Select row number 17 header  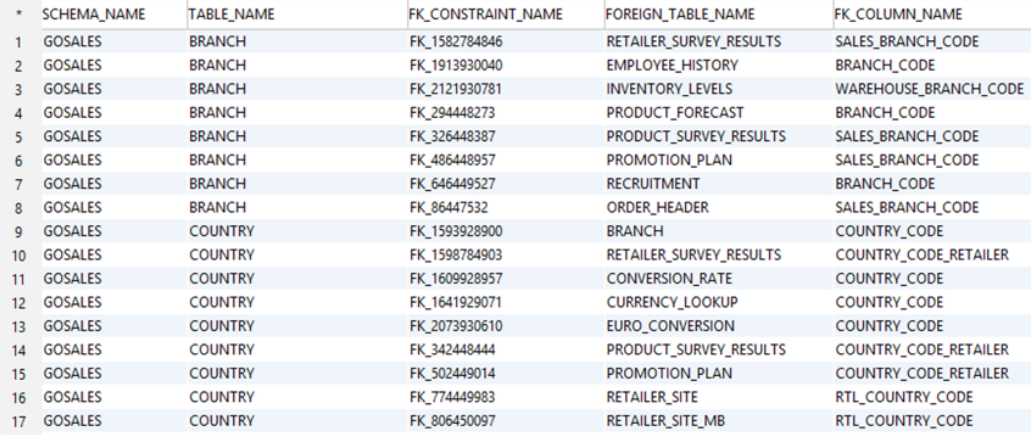click(20, 421)
